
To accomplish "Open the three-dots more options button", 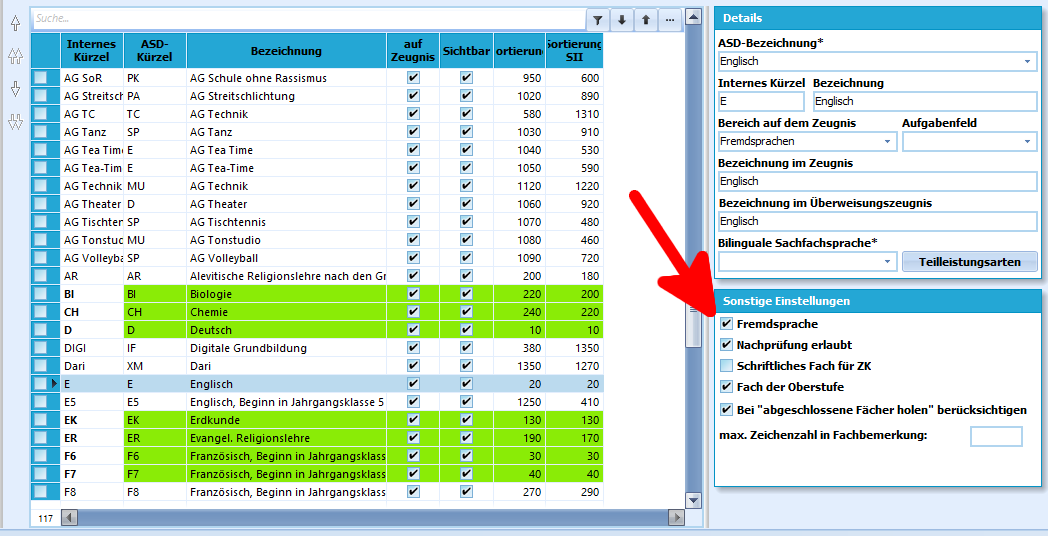I will [x=670, y=19].
